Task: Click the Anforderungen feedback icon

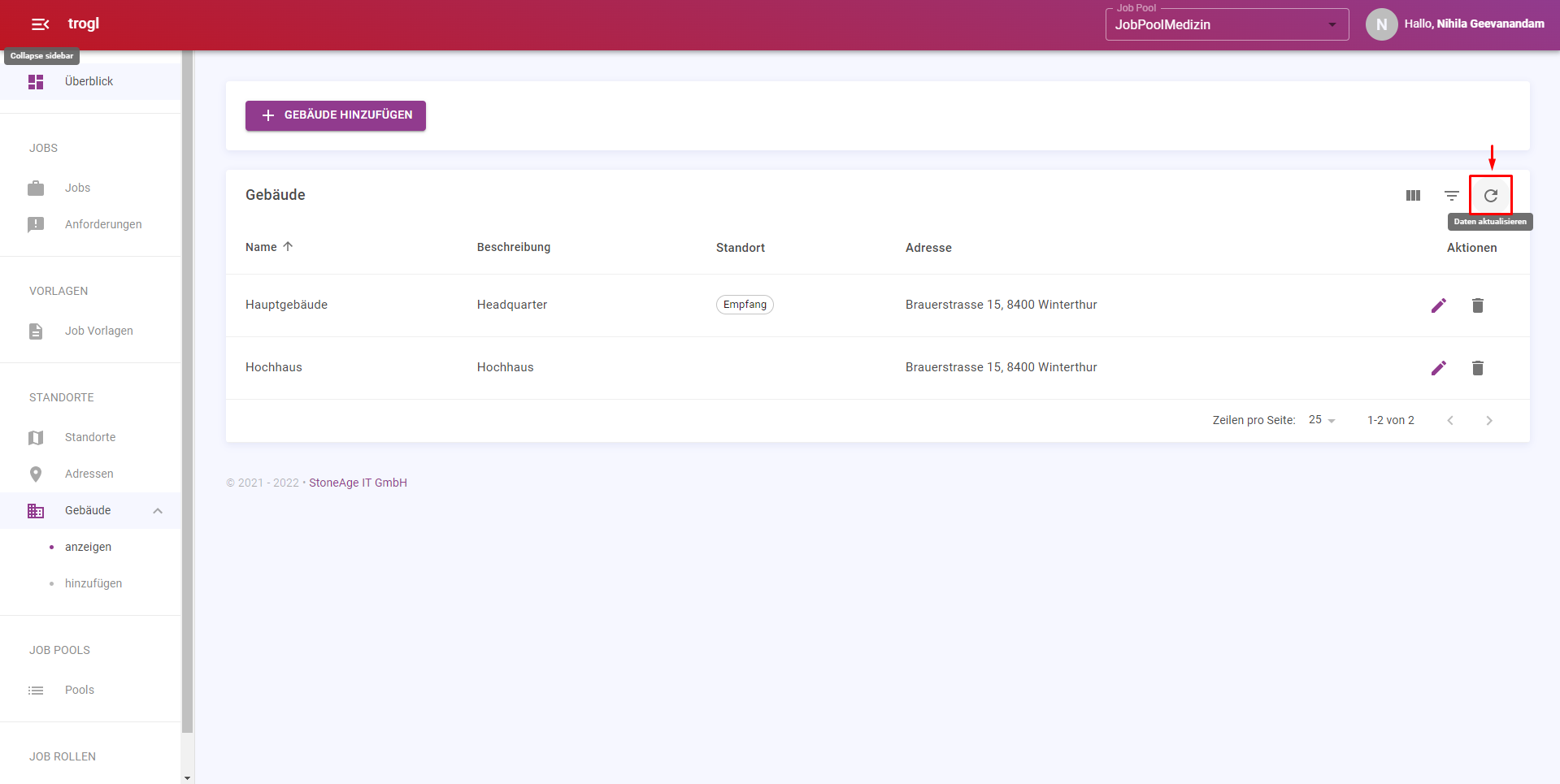Action: point(36,225)
